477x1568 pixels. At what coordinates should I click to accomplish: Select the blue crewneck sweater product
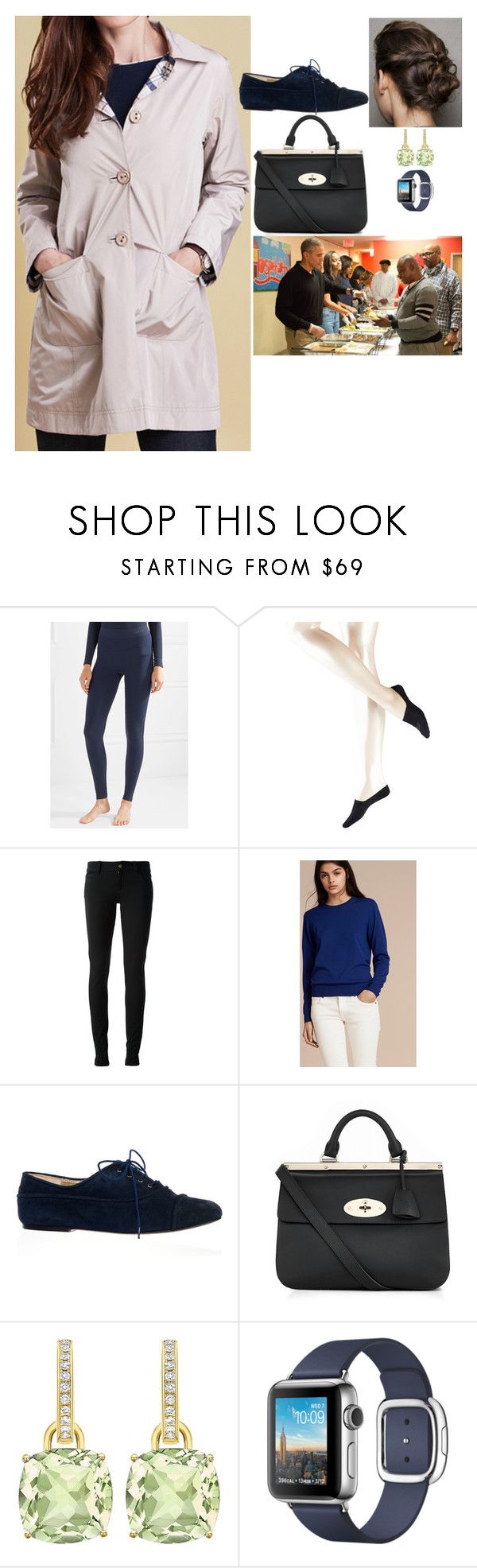pyautogui.click(x=358, y=963)
